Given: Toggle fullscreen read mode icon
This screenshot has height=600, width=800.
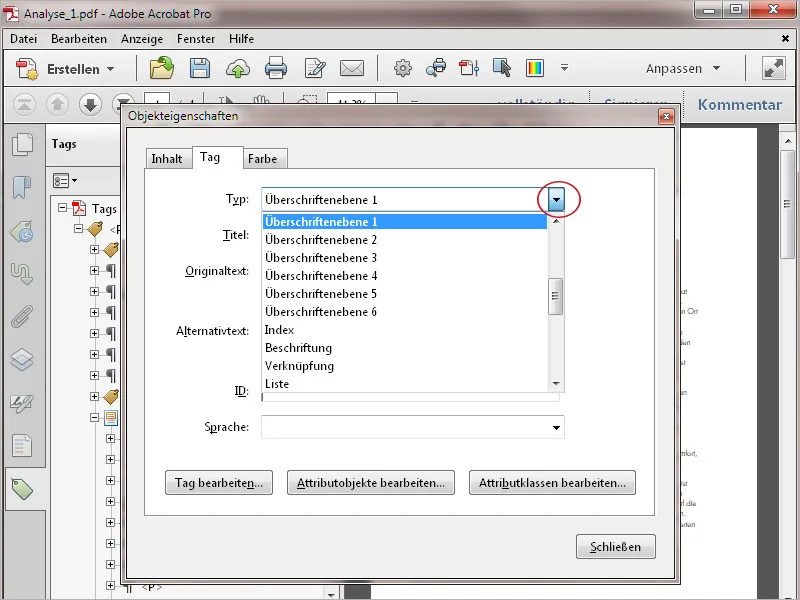Looking at the screenshot, I should coord(773,68).
